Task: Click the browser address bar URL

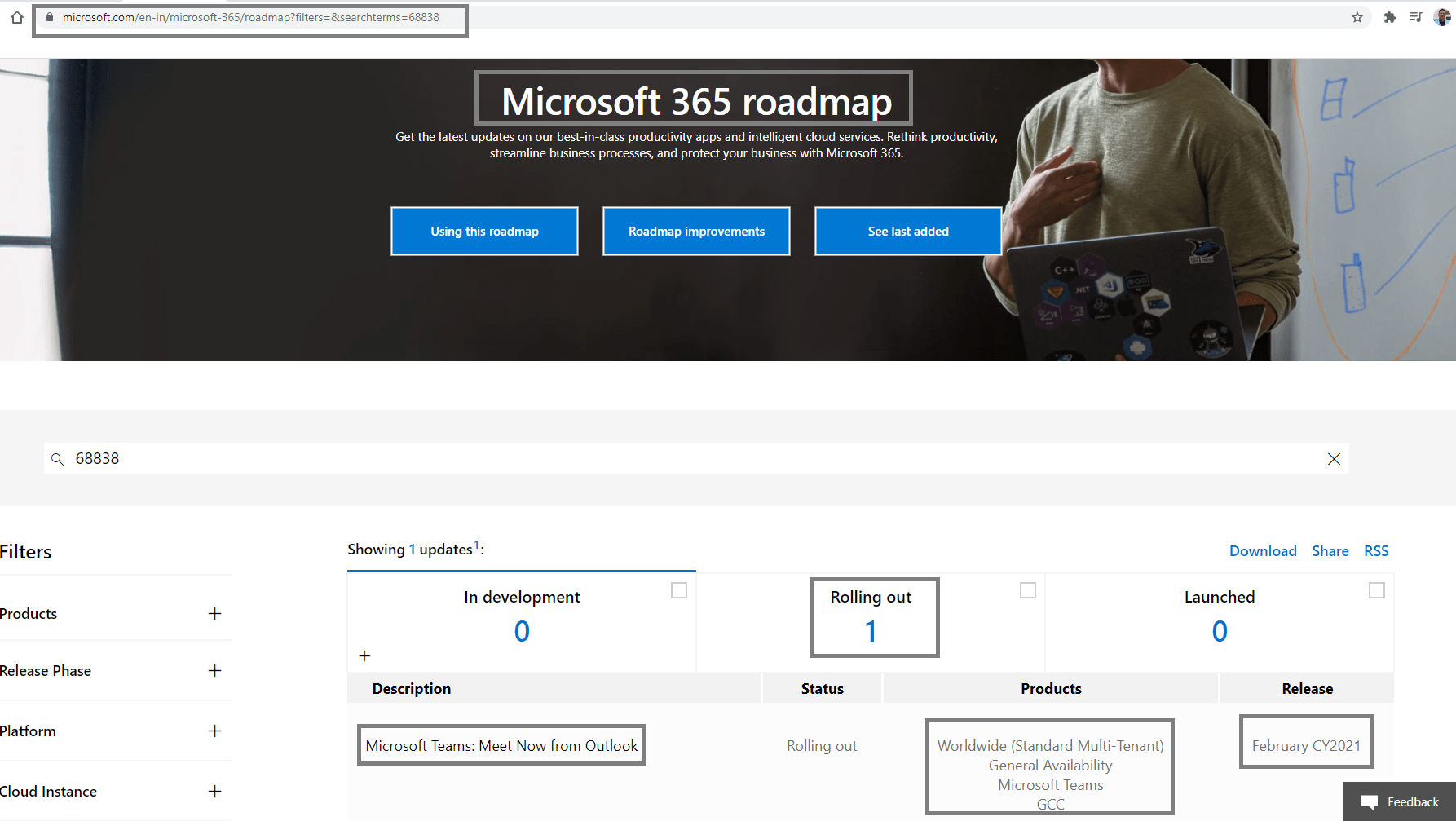Action: [x=251, y=17]
